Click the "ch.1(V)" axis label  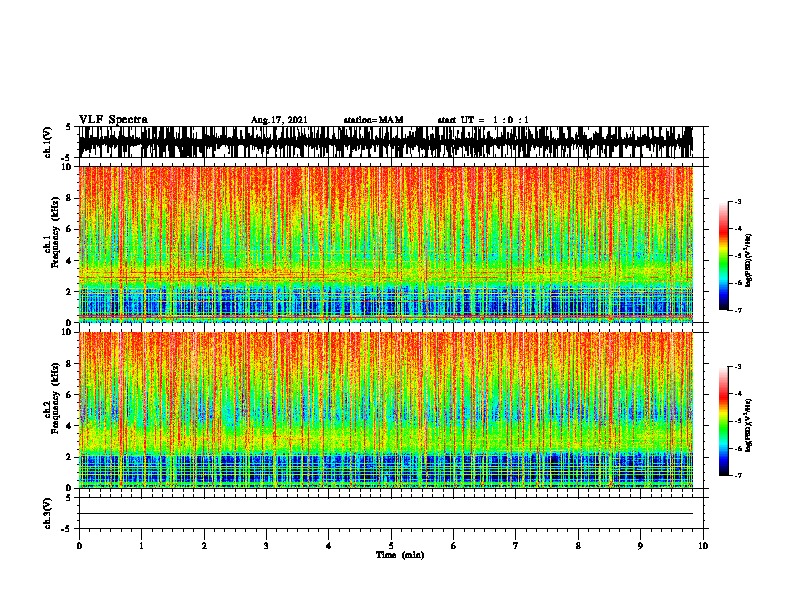click(x=47, y=142)
